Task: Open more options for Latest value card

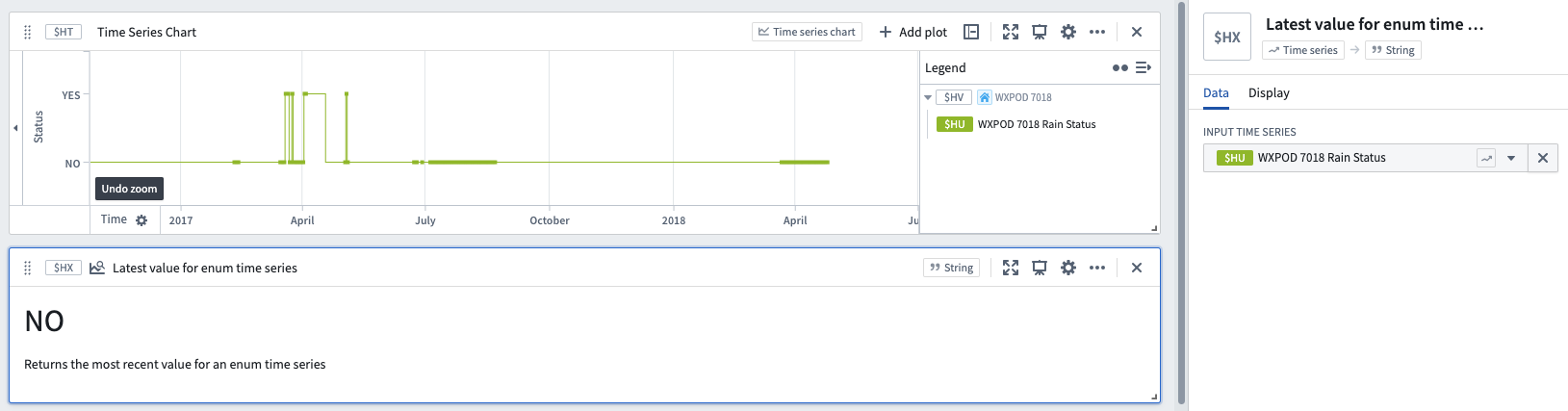Action: tap(1096, 268)
